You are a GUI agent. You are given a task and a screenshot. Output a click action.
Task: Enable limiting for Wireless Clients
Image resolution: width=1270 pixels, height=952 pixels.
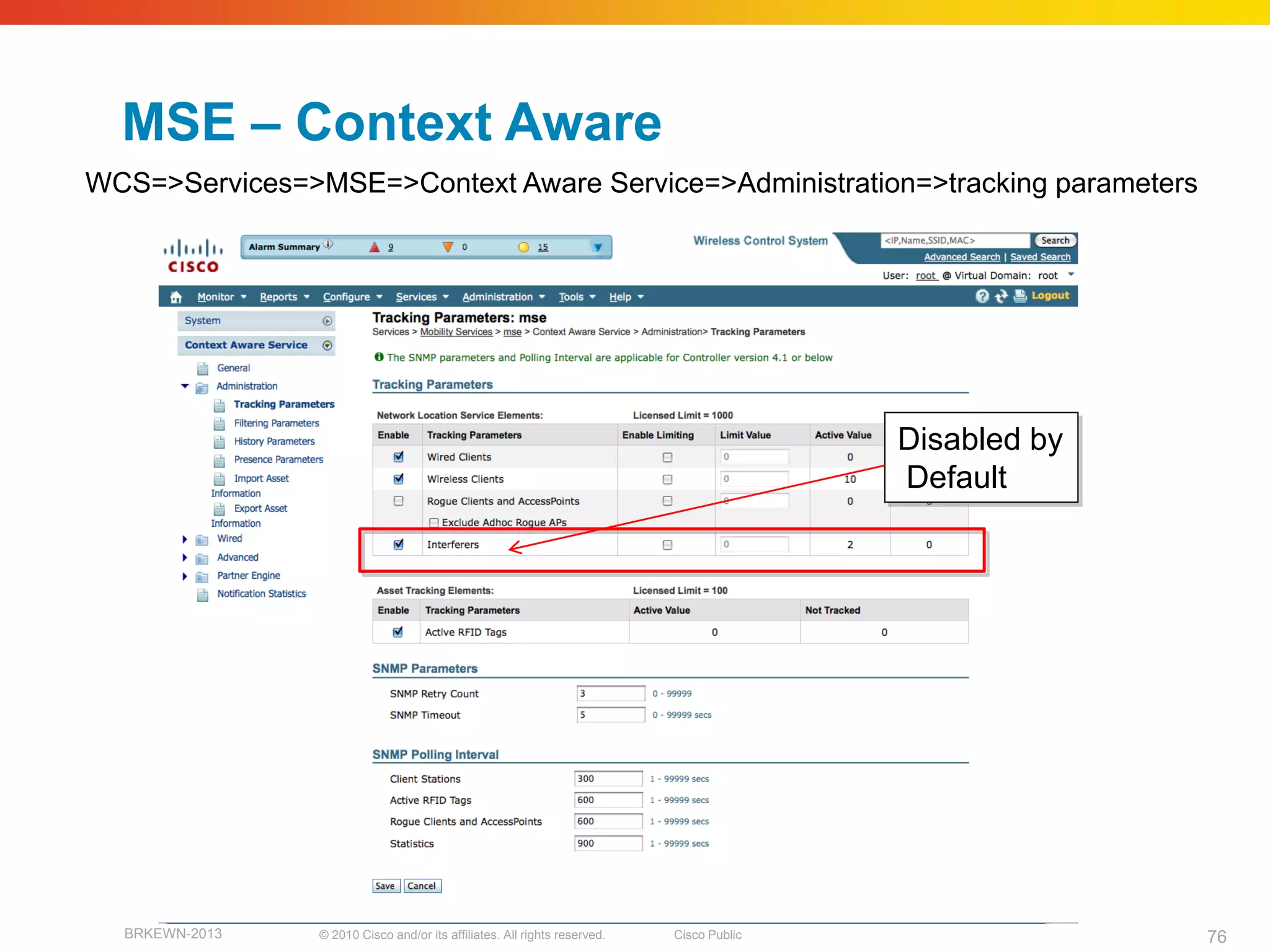(x=667, y=479)
